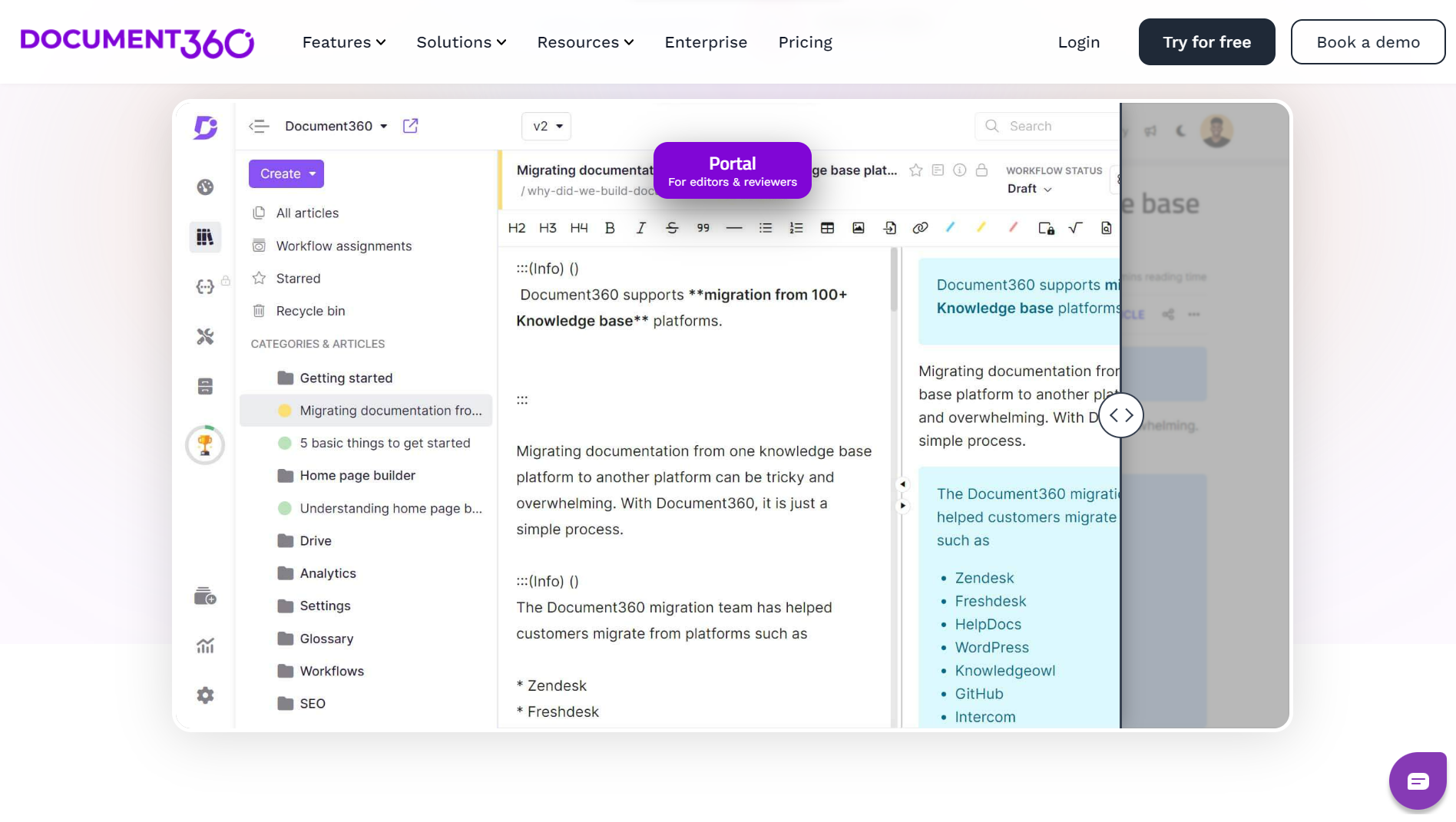Click the Login link
1456x822 pixels.
click(1079, 42)
